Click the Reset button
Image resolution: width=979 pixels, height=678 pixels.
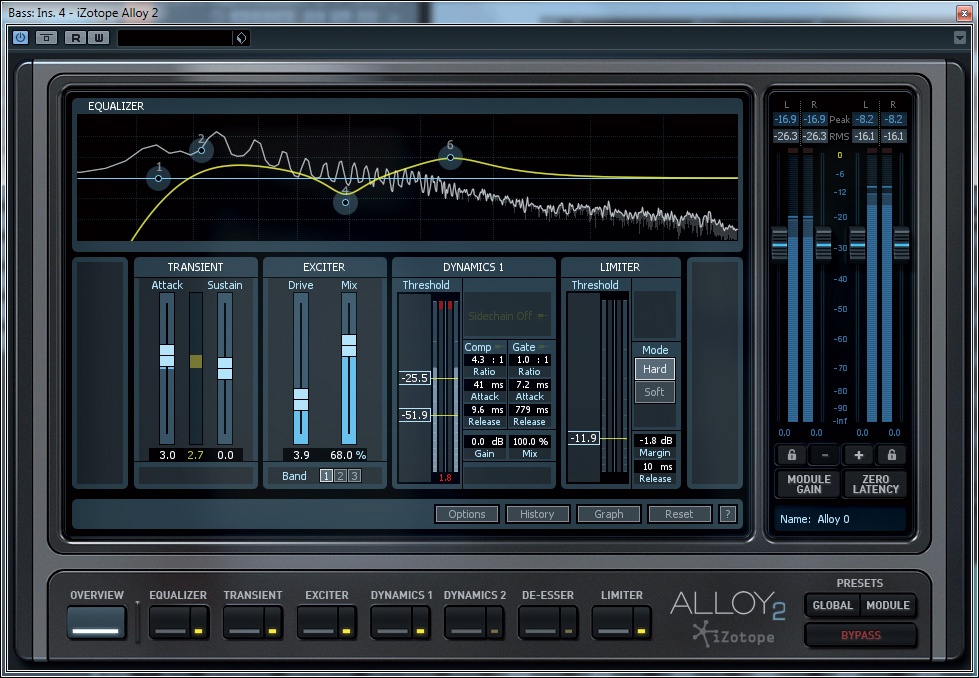click(x=679, y=514)
